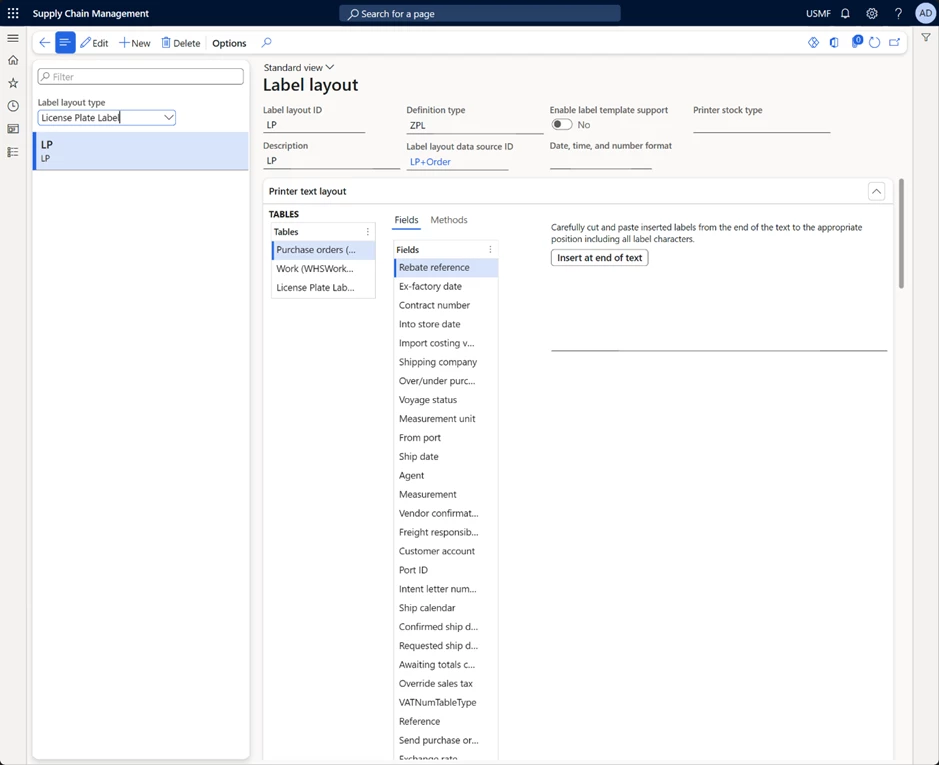Open the LP+Order data source link

(430, 162)
